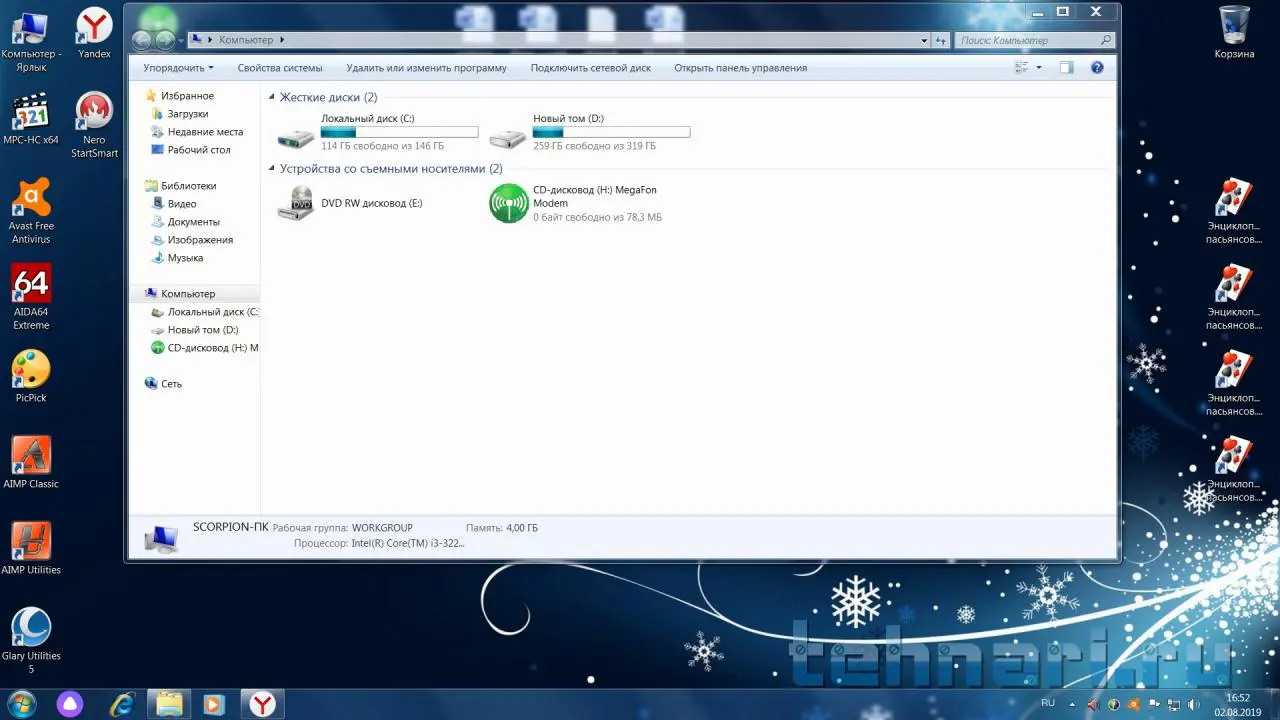Click Internet Explorer icon in taskbar

tap(123, 704)
